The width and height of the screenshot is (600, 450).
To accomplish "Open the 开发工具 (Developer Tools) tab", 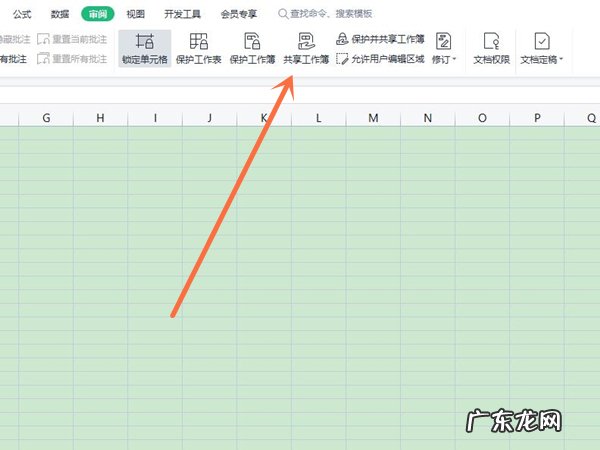I will [x=183, y=15].
